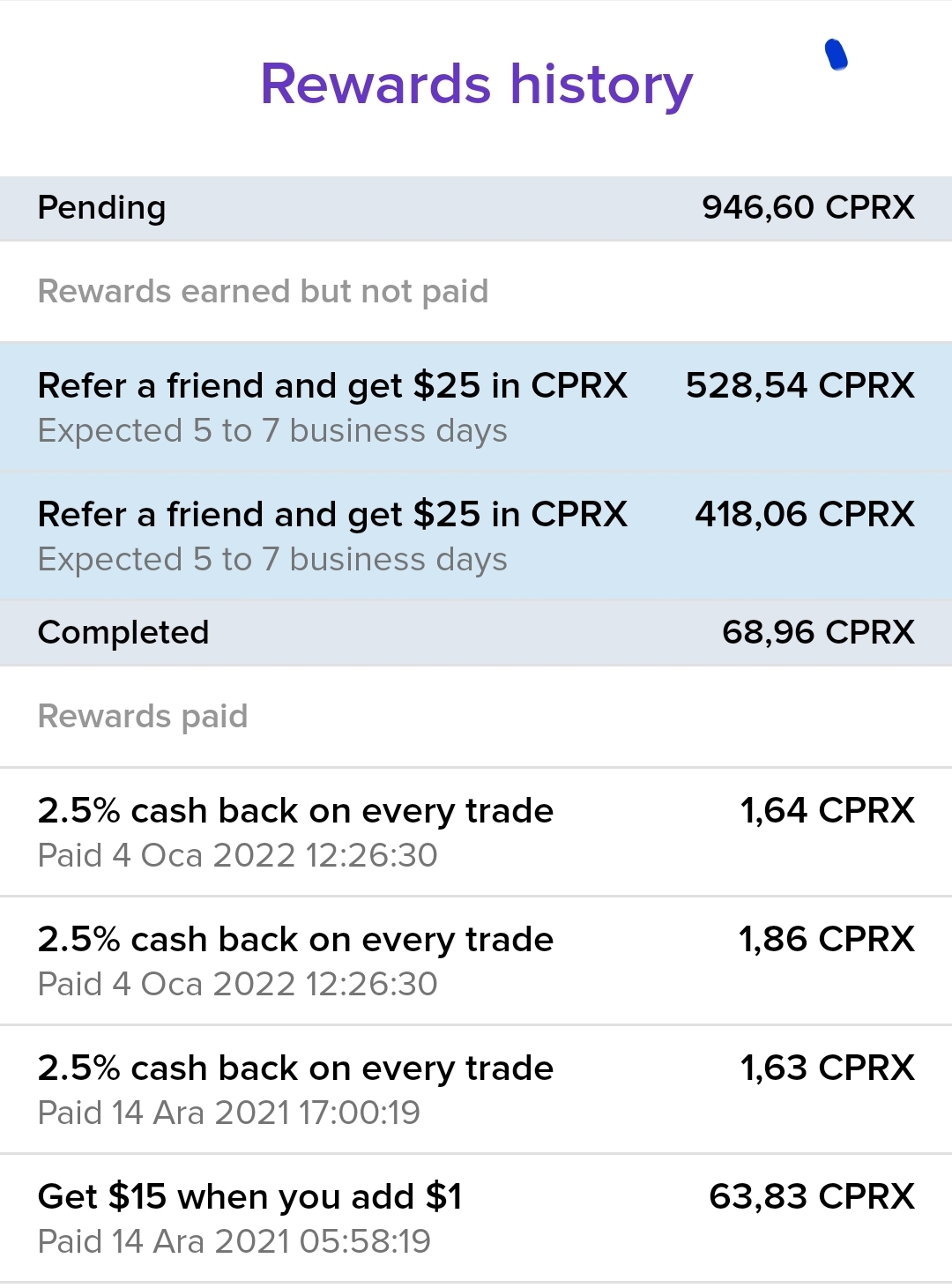Screen dimensions: 952x1288
Task: Click the Rewards earned but not paid label
Action: (263, 291)
